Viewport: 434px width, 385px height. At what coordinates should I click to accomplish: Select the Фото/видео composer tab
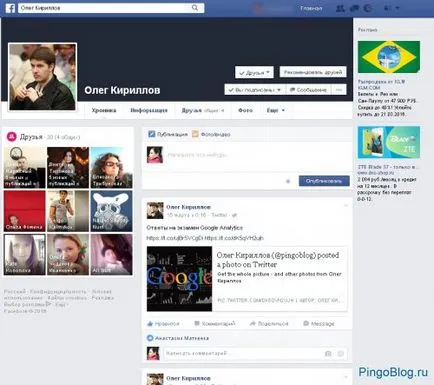(x=211, y=134)
